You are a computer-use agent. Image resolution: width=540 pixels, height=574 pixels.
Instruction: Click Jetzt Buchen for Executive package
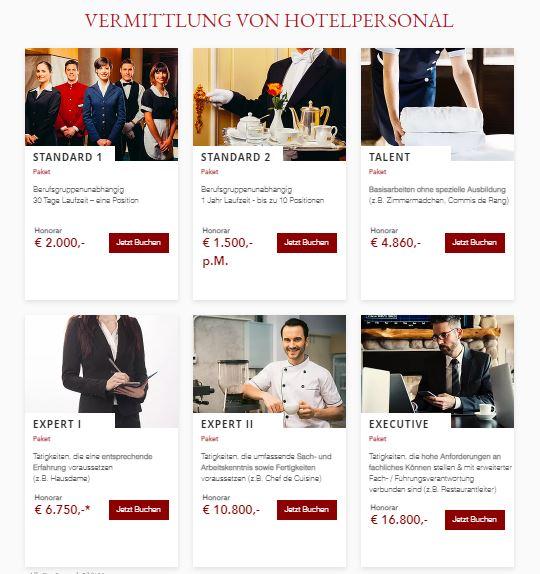tap(475, 519)
